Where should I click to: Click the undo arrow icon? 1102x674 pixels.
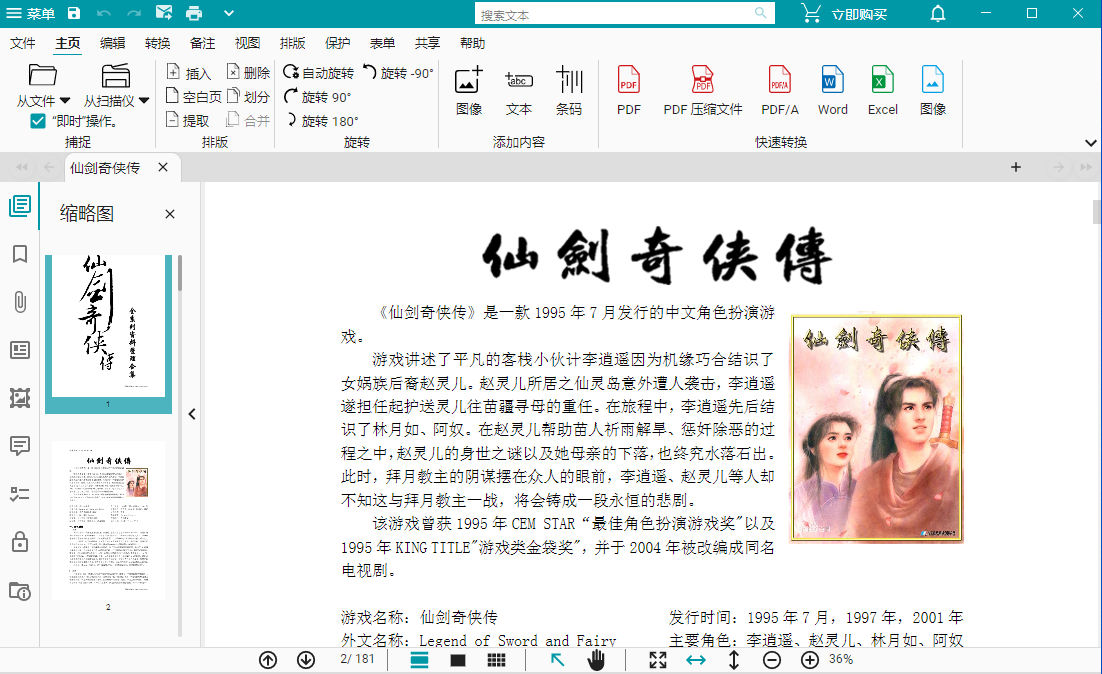click(x=103, y=13)
